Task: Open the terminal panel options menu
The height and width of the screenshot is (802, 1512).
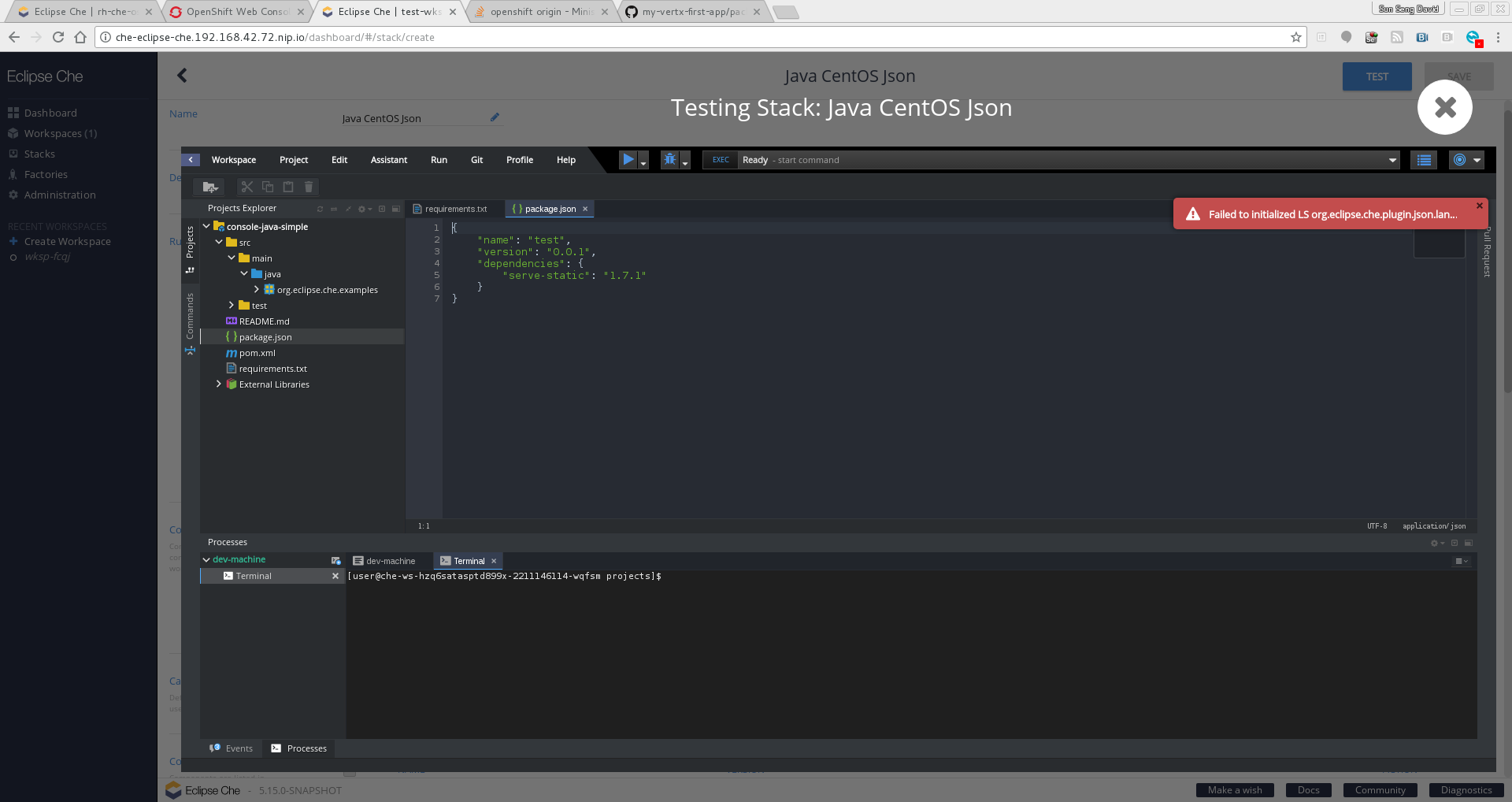Action: pyautogui.click(x=1461, y=561)
